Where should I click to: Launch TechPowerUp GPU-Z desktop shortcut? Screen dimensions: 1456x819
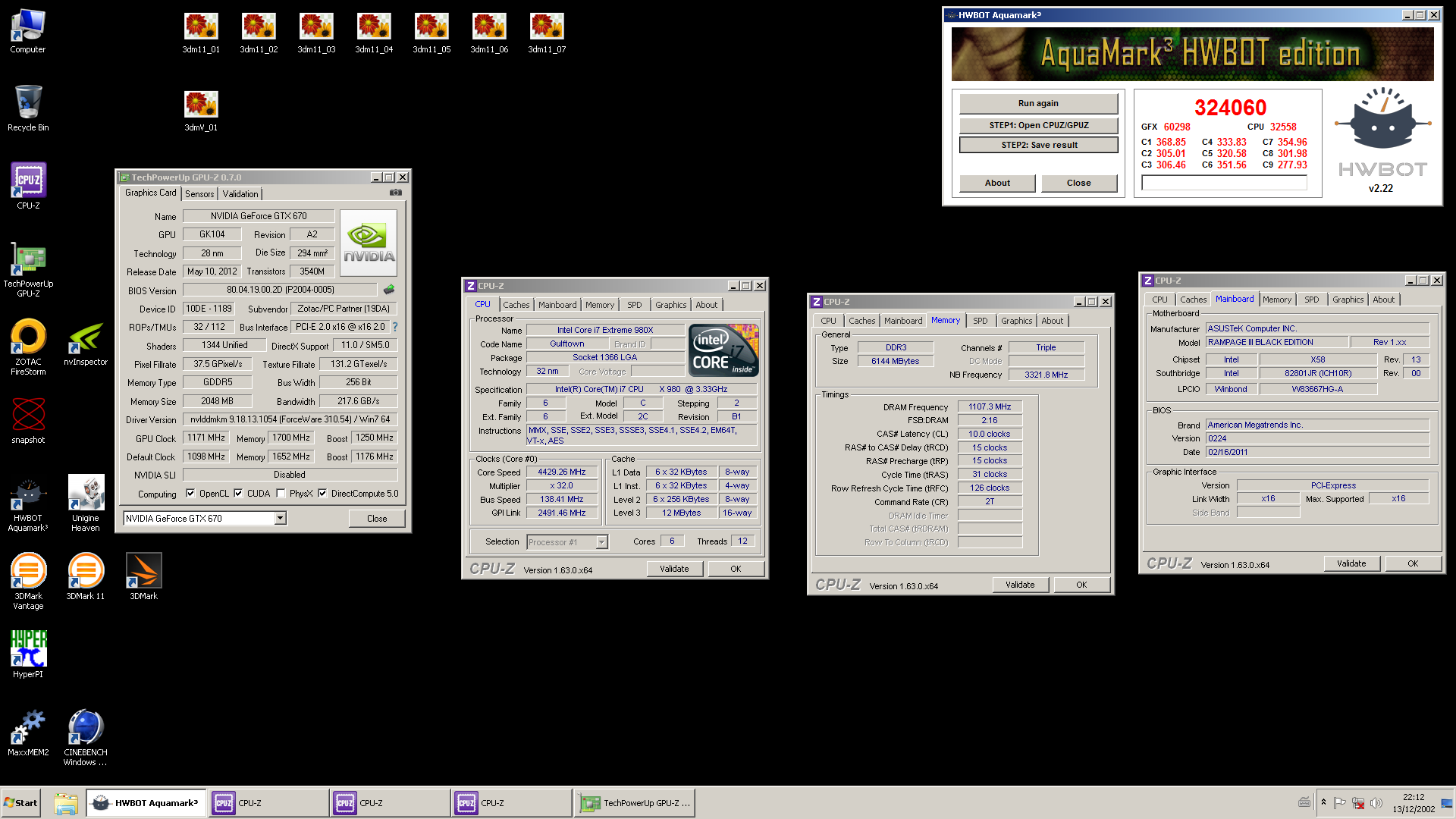28,269
